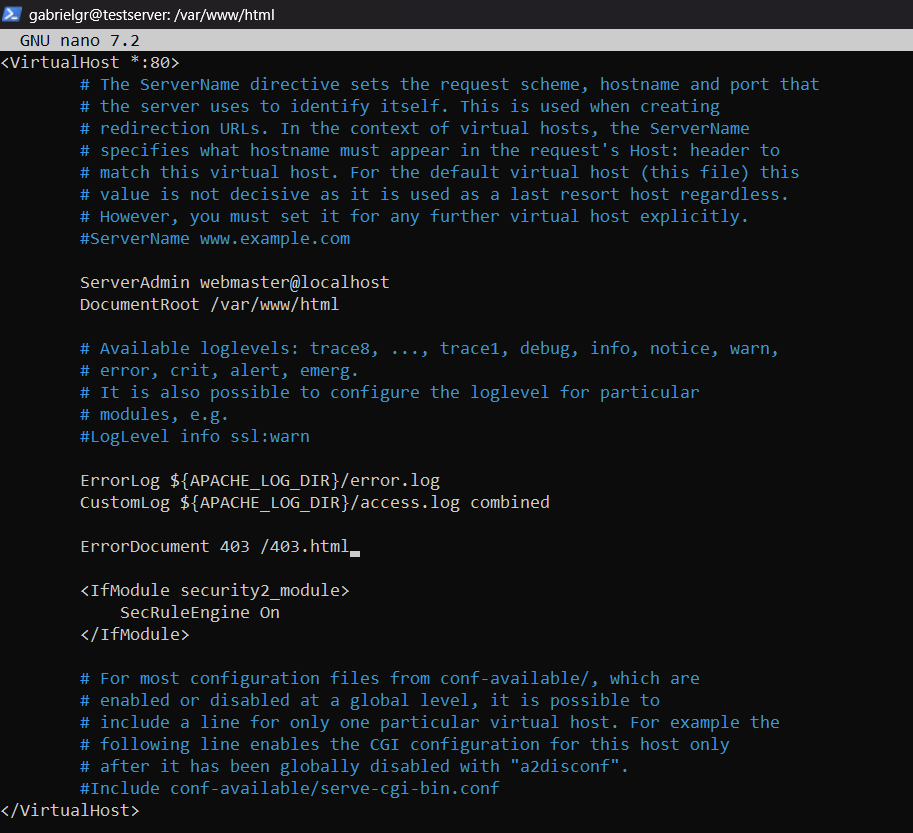Place cursor on IfModule security2_module opening tag

[214, 590]
